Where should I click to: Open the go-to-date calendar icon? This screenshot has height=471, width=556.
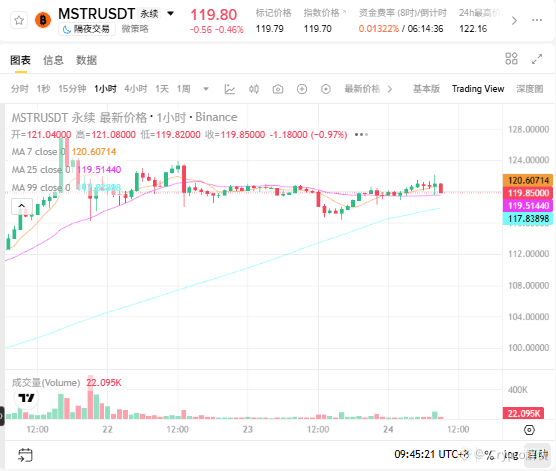click(25, 455)
